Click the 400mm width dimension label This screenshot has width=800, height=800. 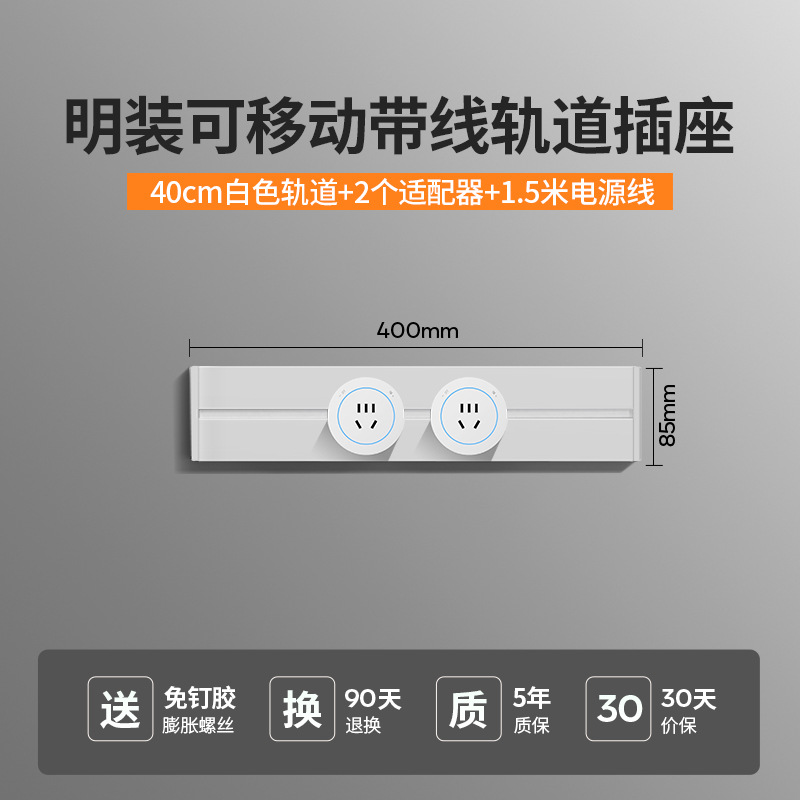(x=417, y=331)
